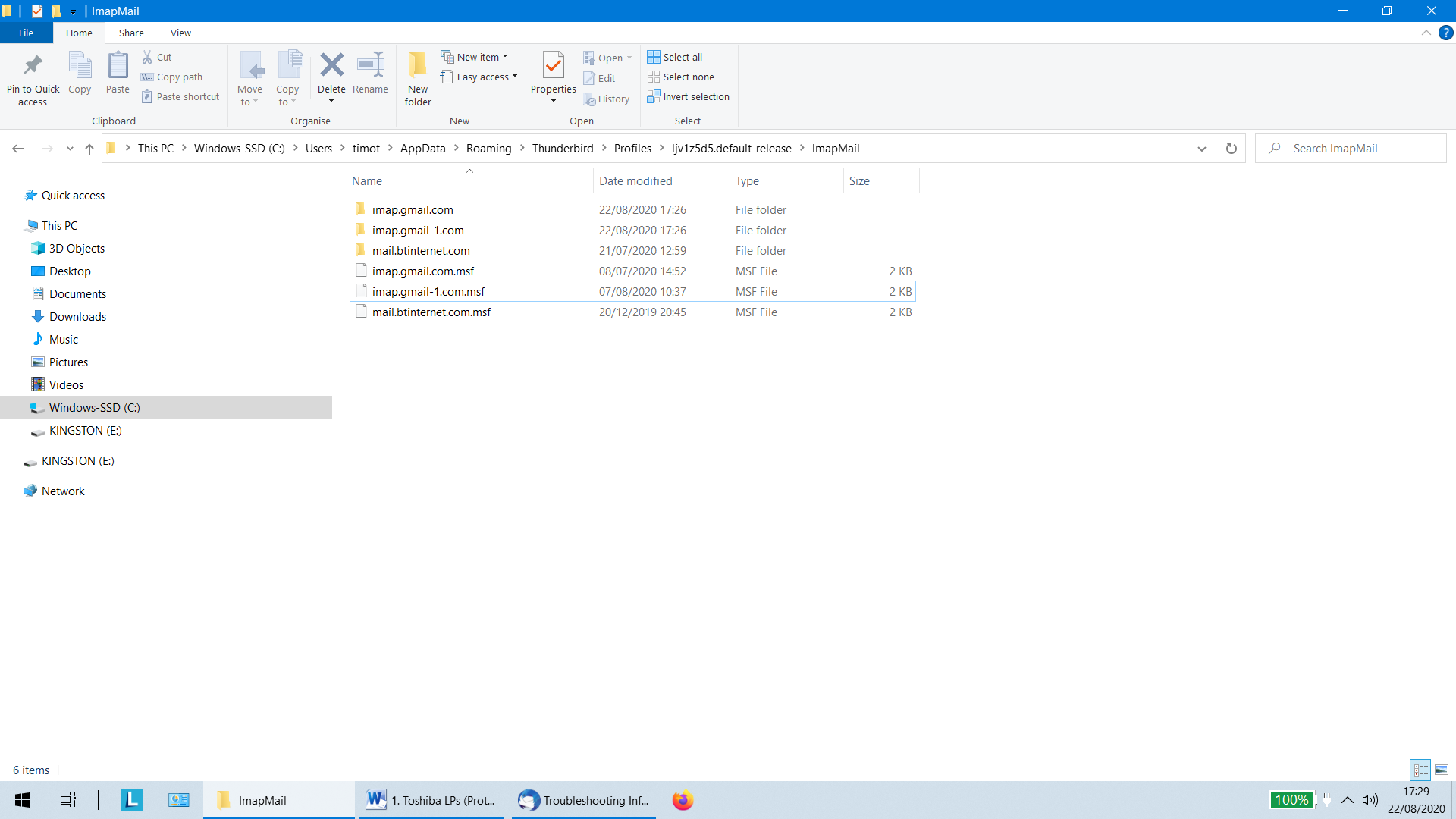The width and height of the screenshot is (1456, 819).
Task: Go up one folder level arrow
Action: (89, 149)
